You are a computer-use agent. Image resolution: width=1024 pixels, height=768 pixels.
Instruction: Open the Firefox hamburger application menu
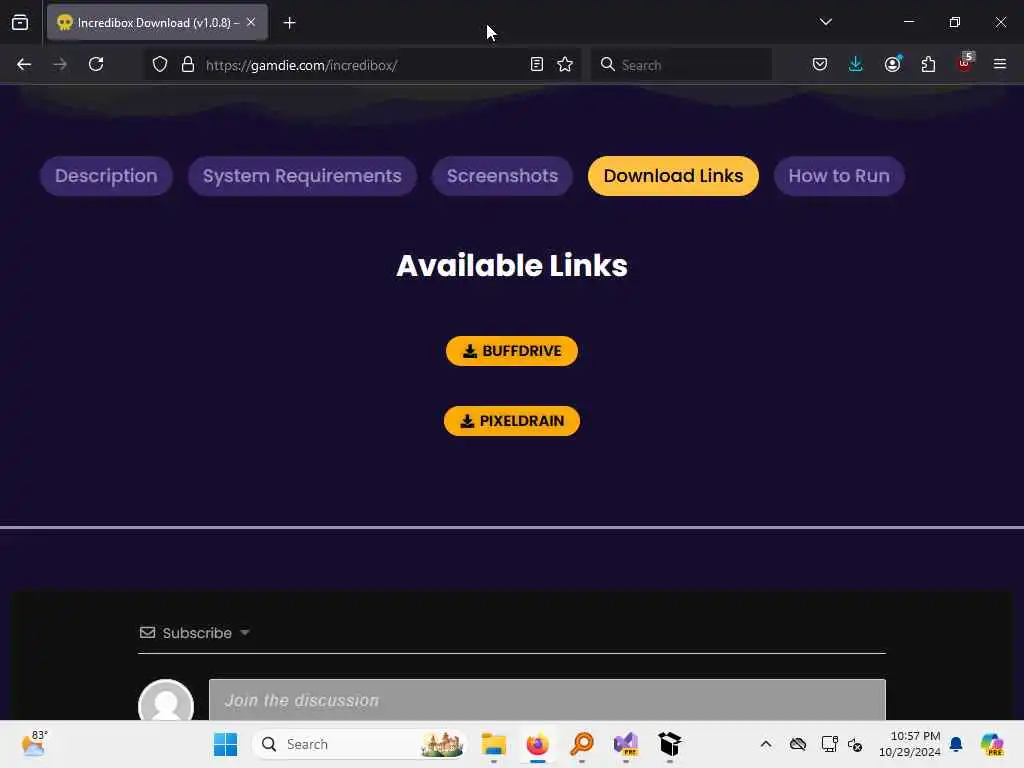click(x=1000, y=64)
